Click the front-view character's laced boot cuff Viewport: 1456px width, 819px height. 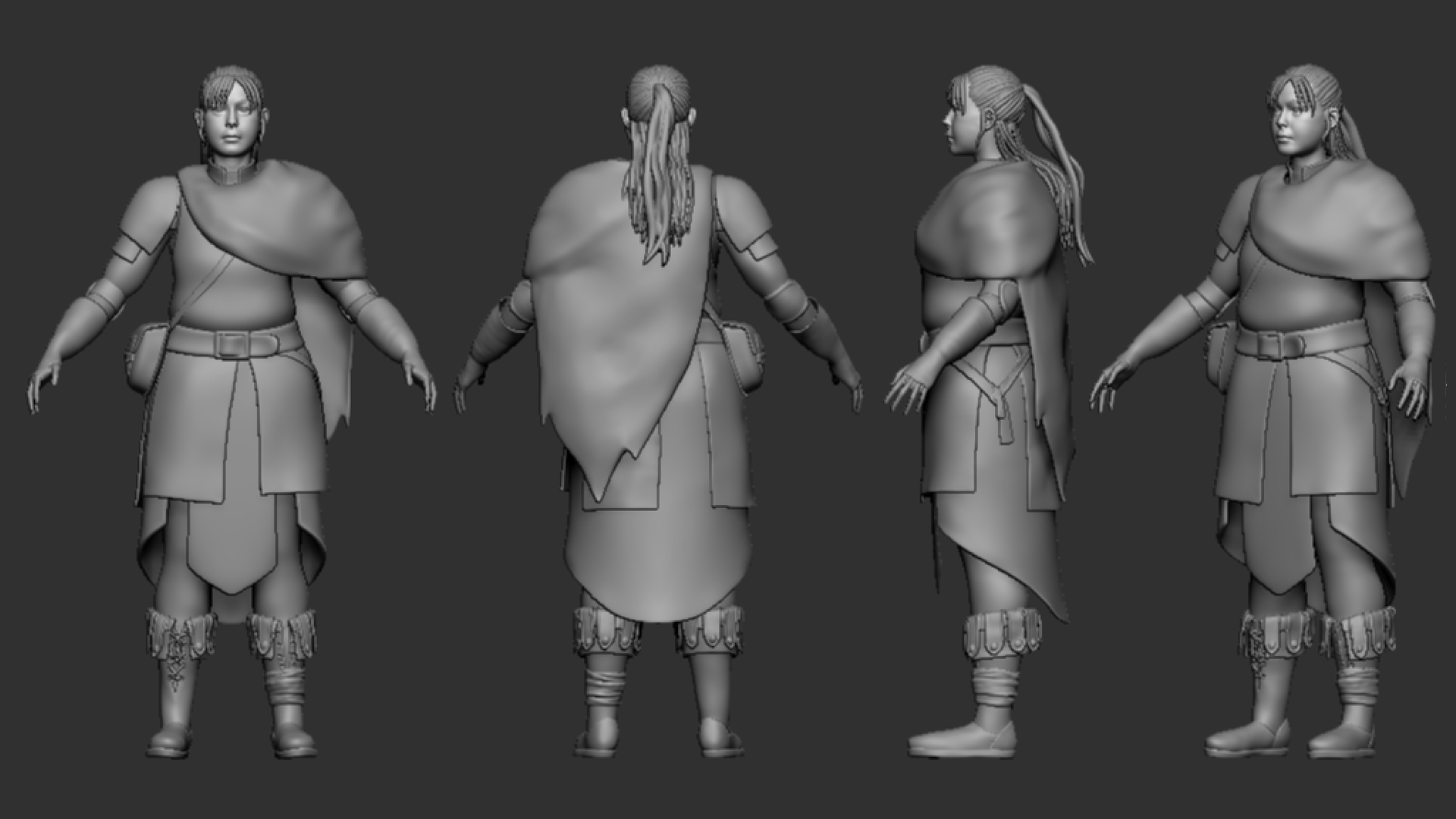tap(178, 635)
